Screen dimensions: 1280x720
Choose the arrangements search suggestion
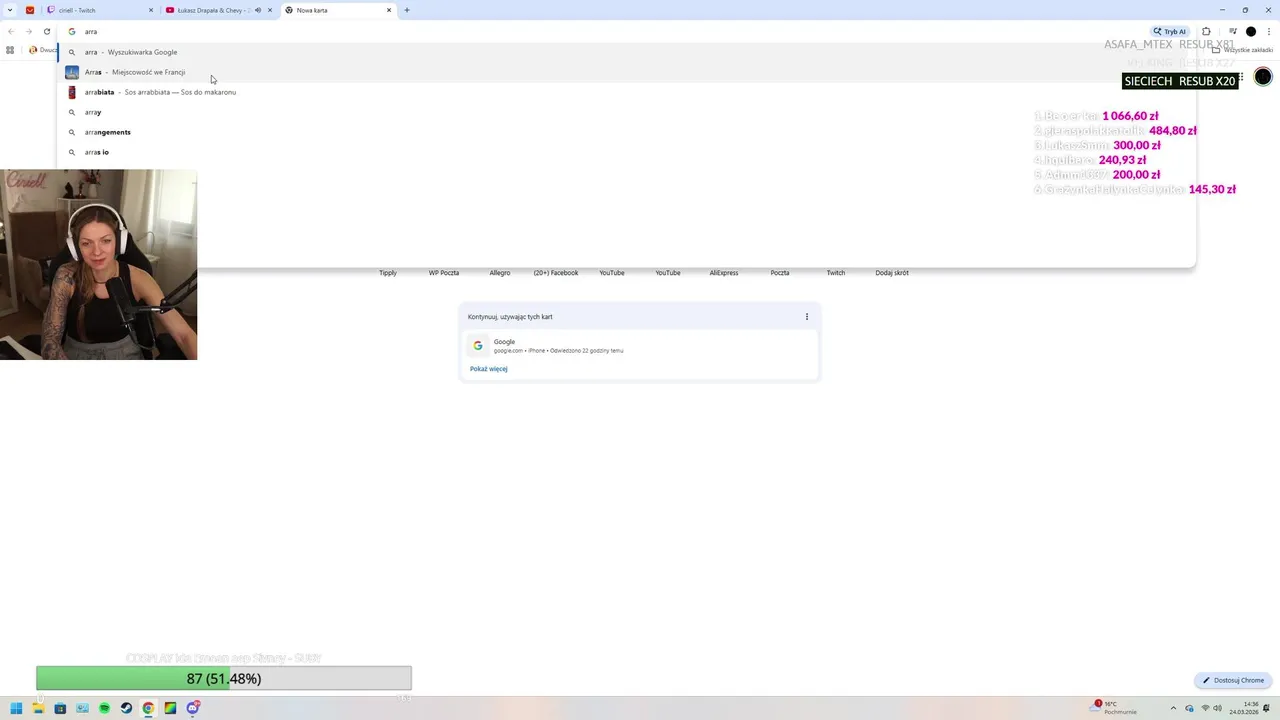[x=626, y=132]
